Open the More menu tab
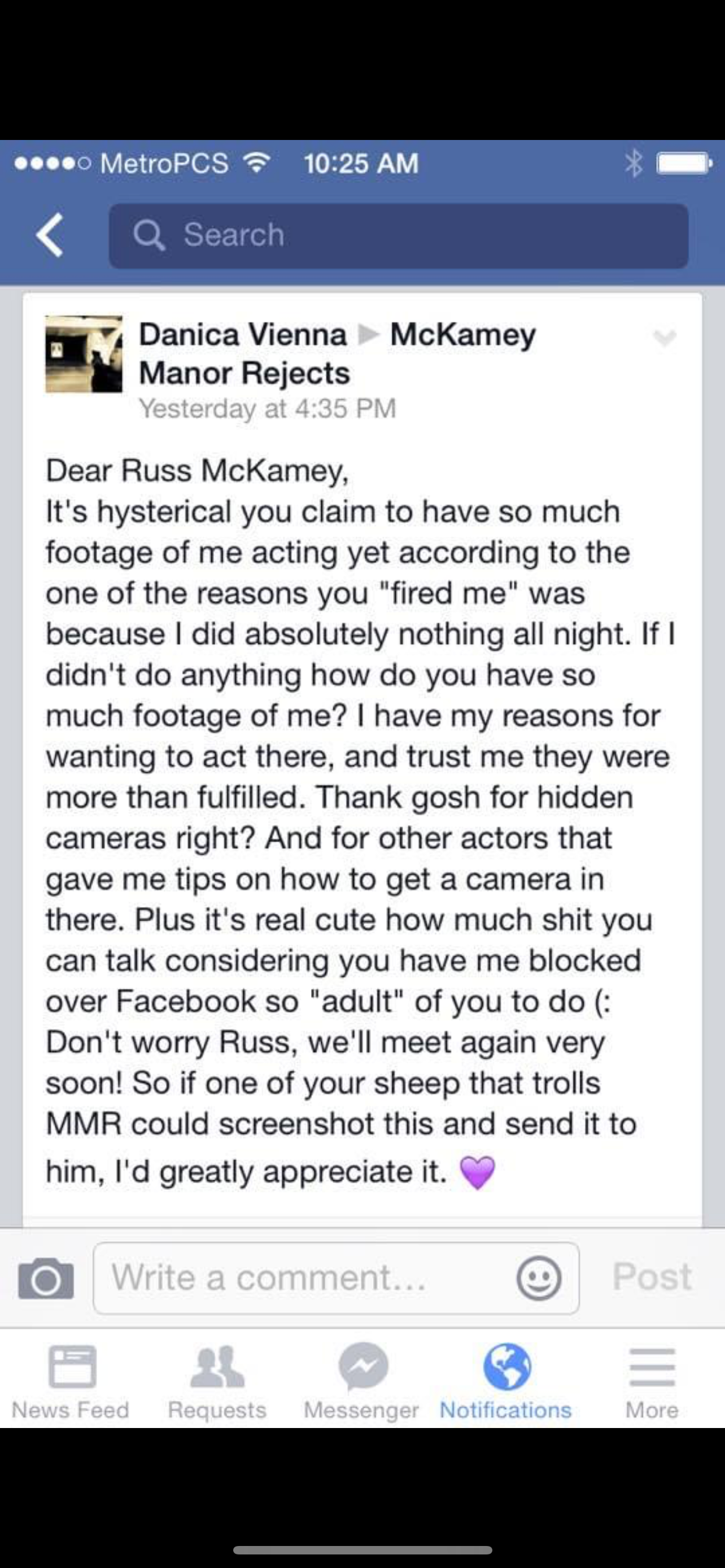Screen dimensions: 725x1568 coord(652,1379)
